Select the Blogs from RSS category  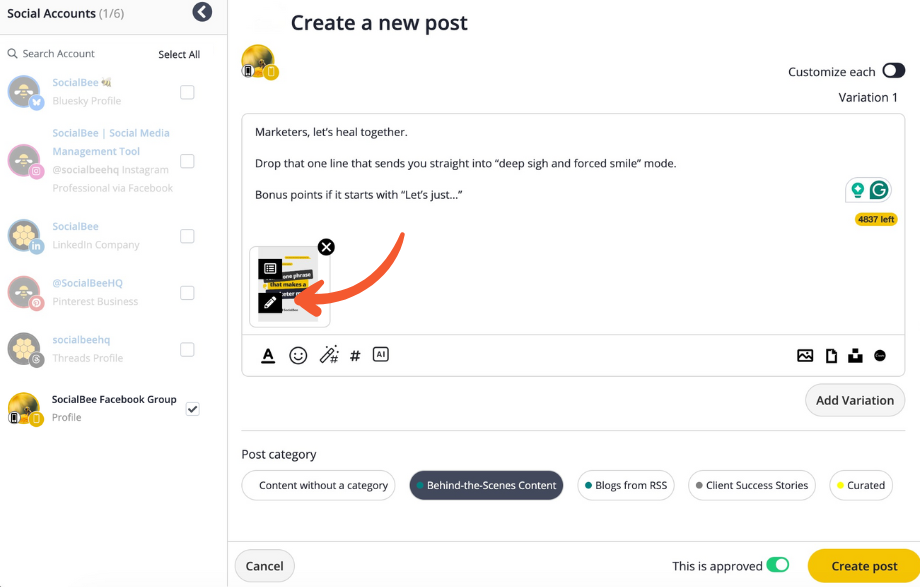coord(625,485)
